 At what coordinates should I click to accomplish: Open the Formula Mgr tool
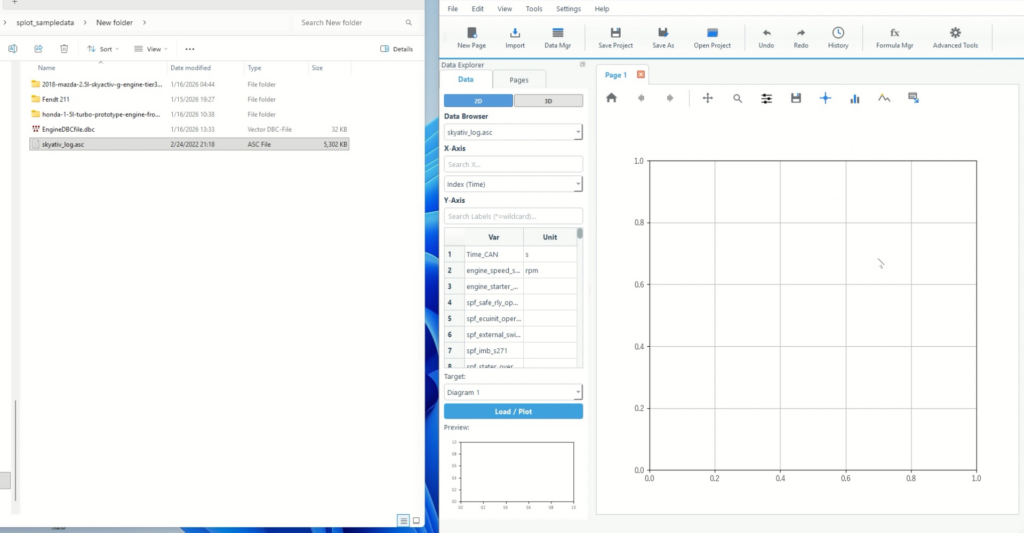pyautogui.click(x=894, y=37)
